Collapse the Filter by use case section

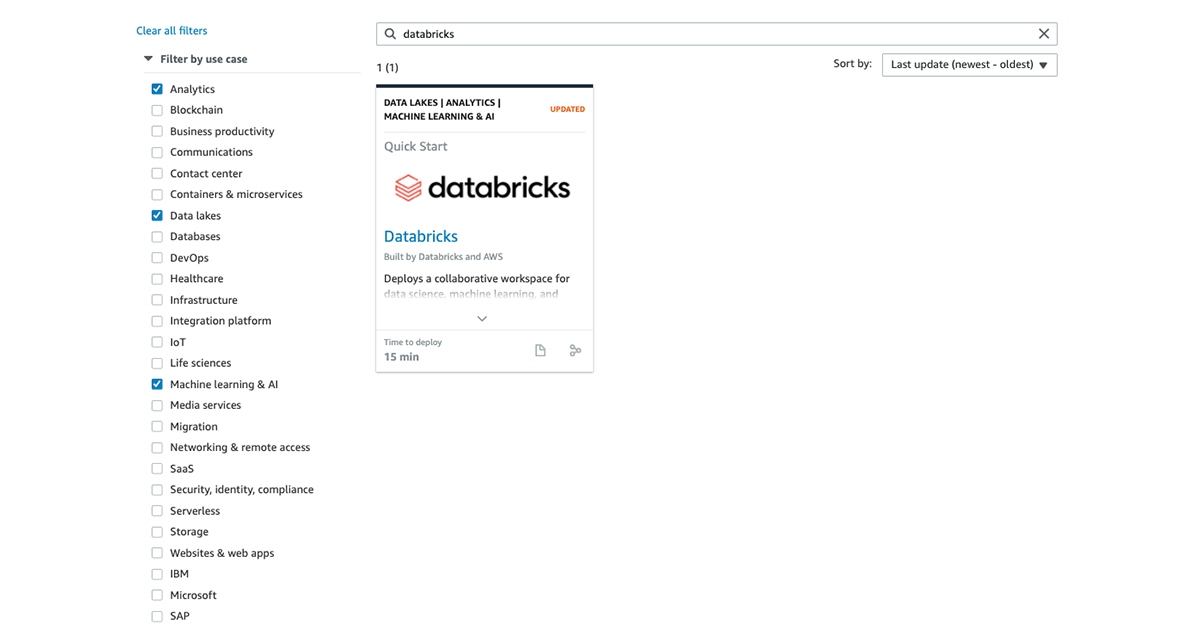(x=149, y=59)
